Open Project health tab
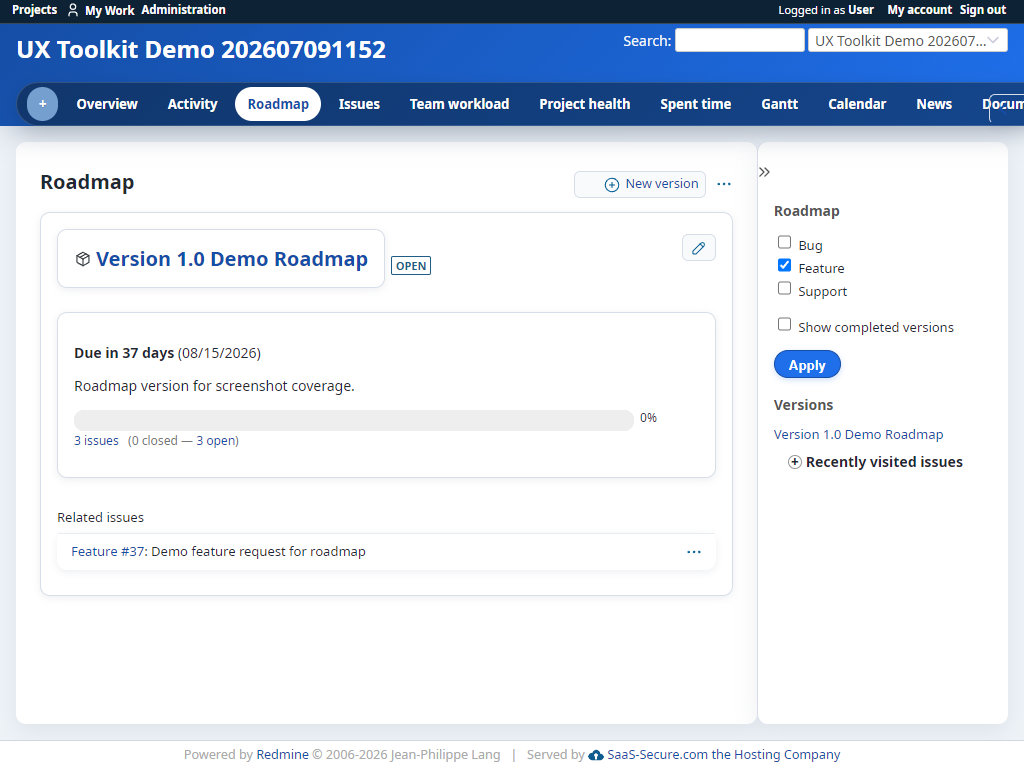 584,104
